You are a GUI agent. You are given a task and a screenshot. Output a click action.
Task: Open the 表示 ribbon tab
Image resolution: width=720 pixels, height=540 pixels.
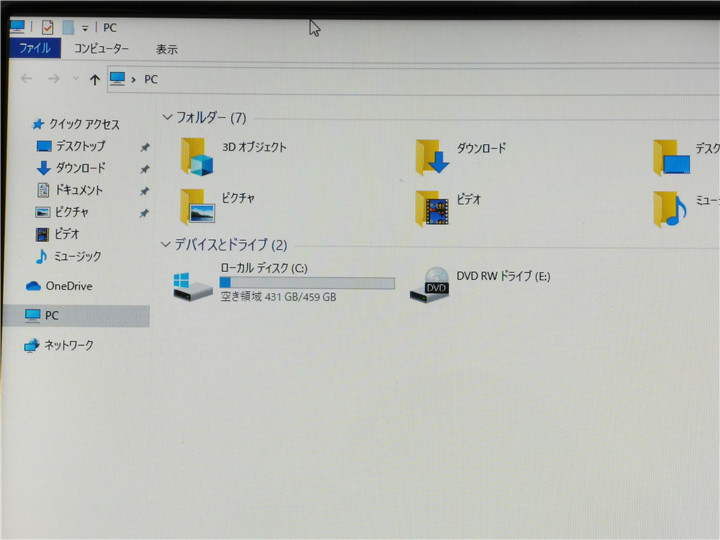(x=167, y=49)
